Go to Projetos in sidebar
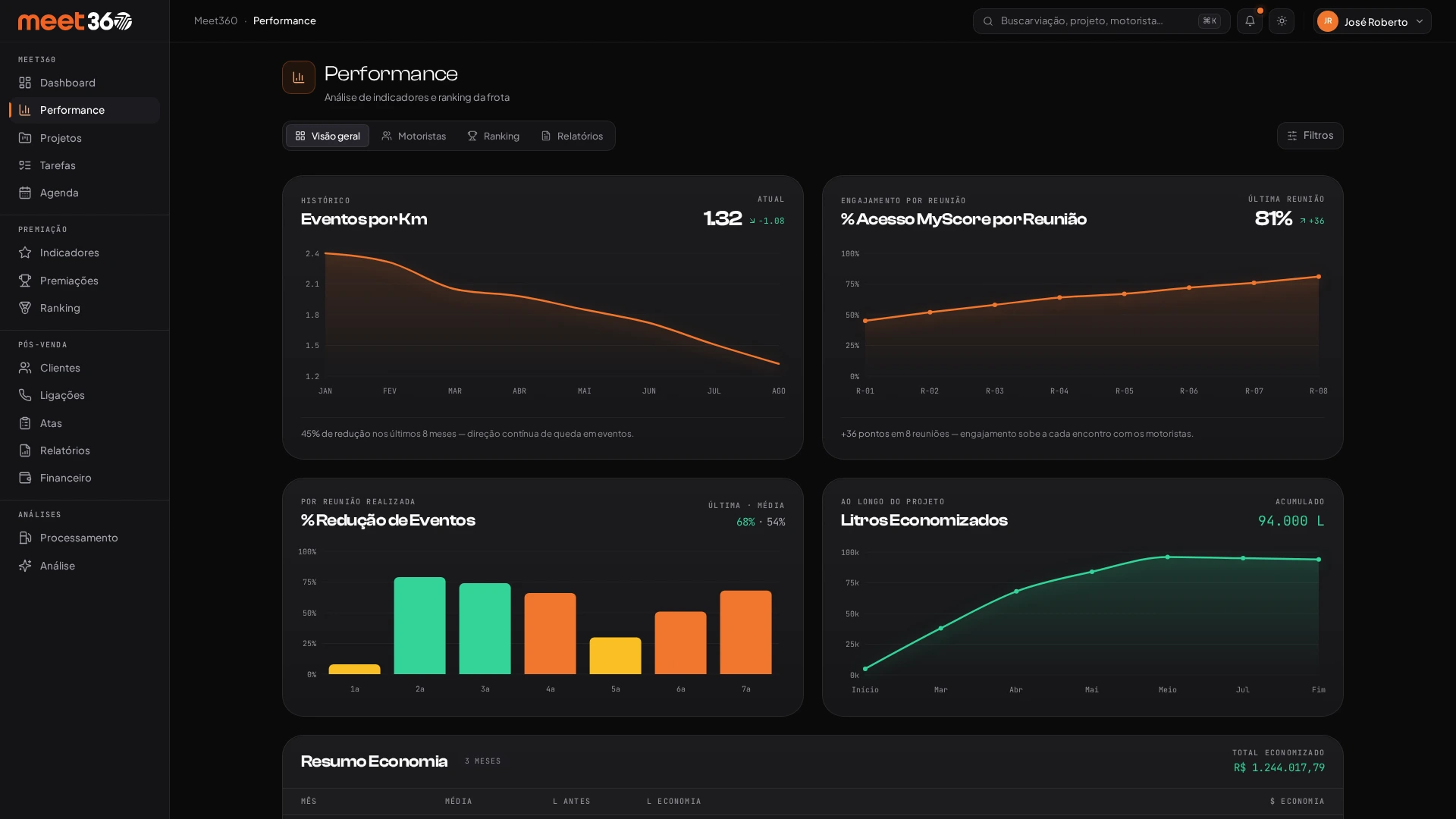Viewport: 1456px width, 819px height. coord(85,138)
